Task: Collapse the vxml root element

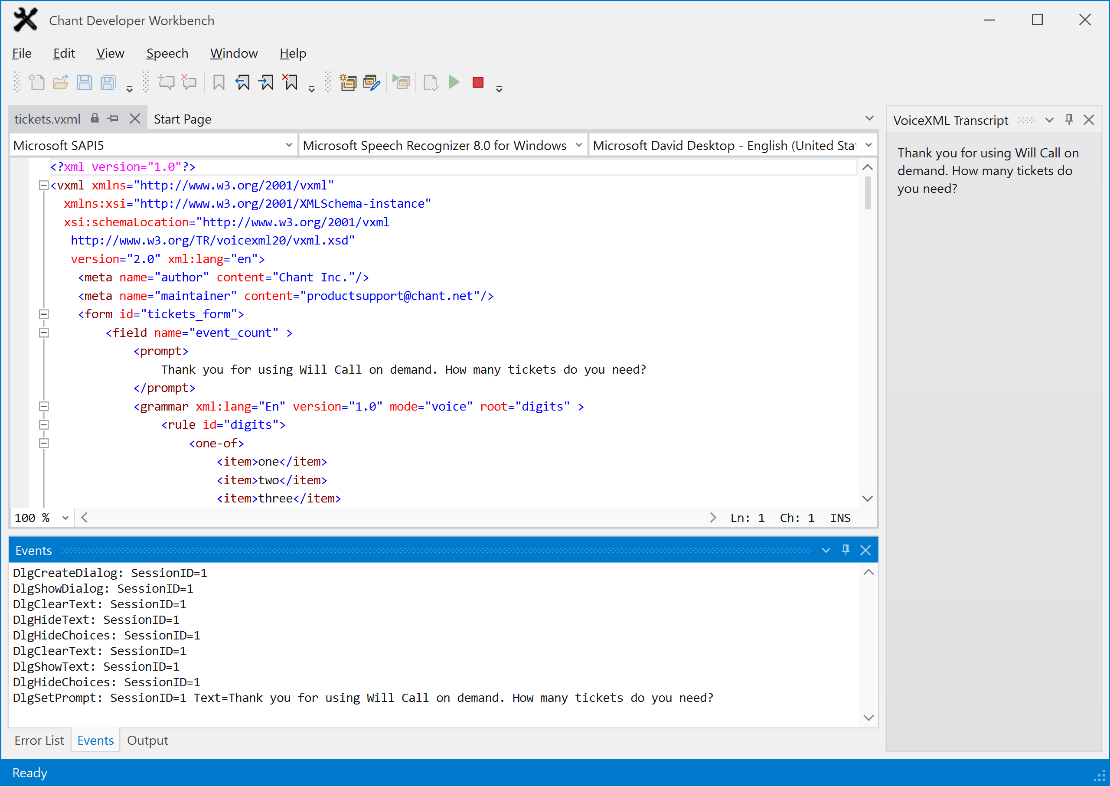Action: pos(44,186)
